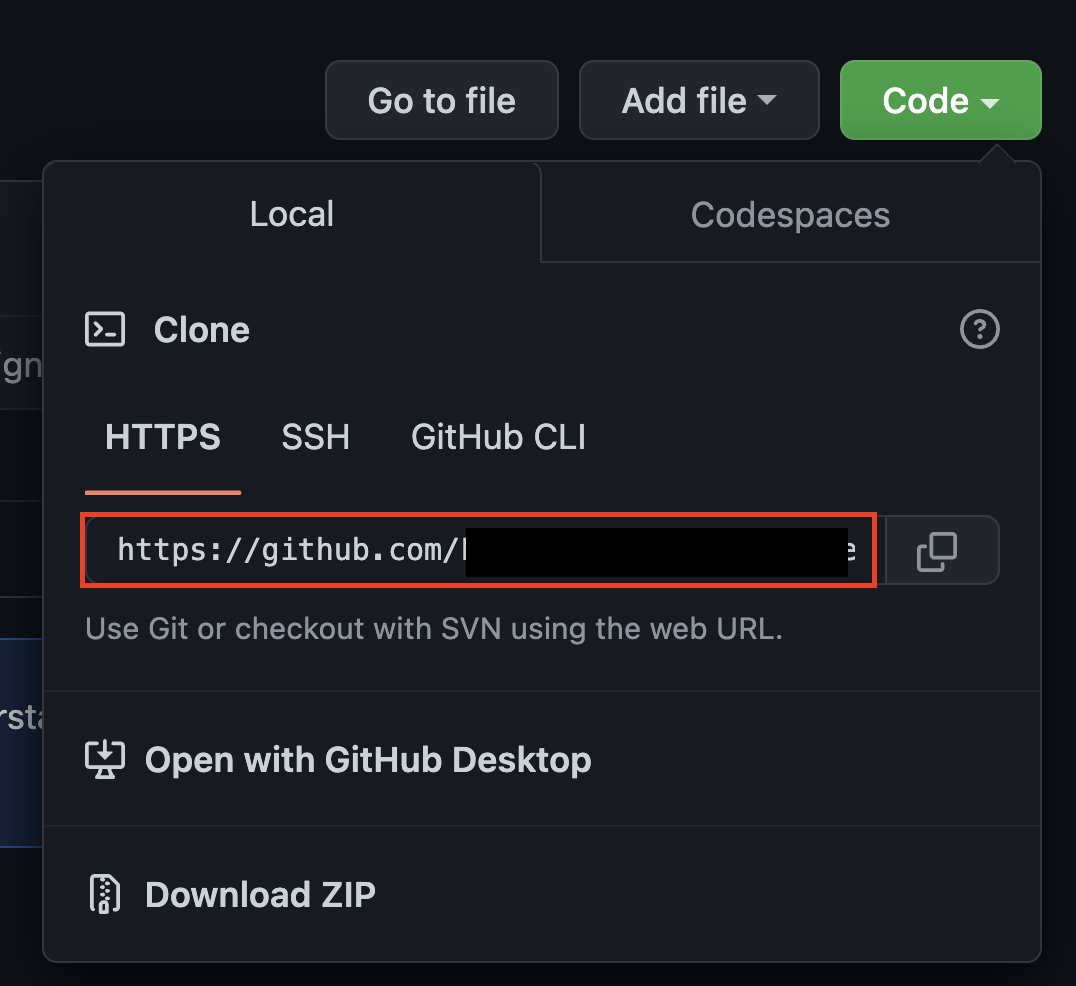Expand the green Code dropdown
The image size is (1076, 986).
coord(940,100)
